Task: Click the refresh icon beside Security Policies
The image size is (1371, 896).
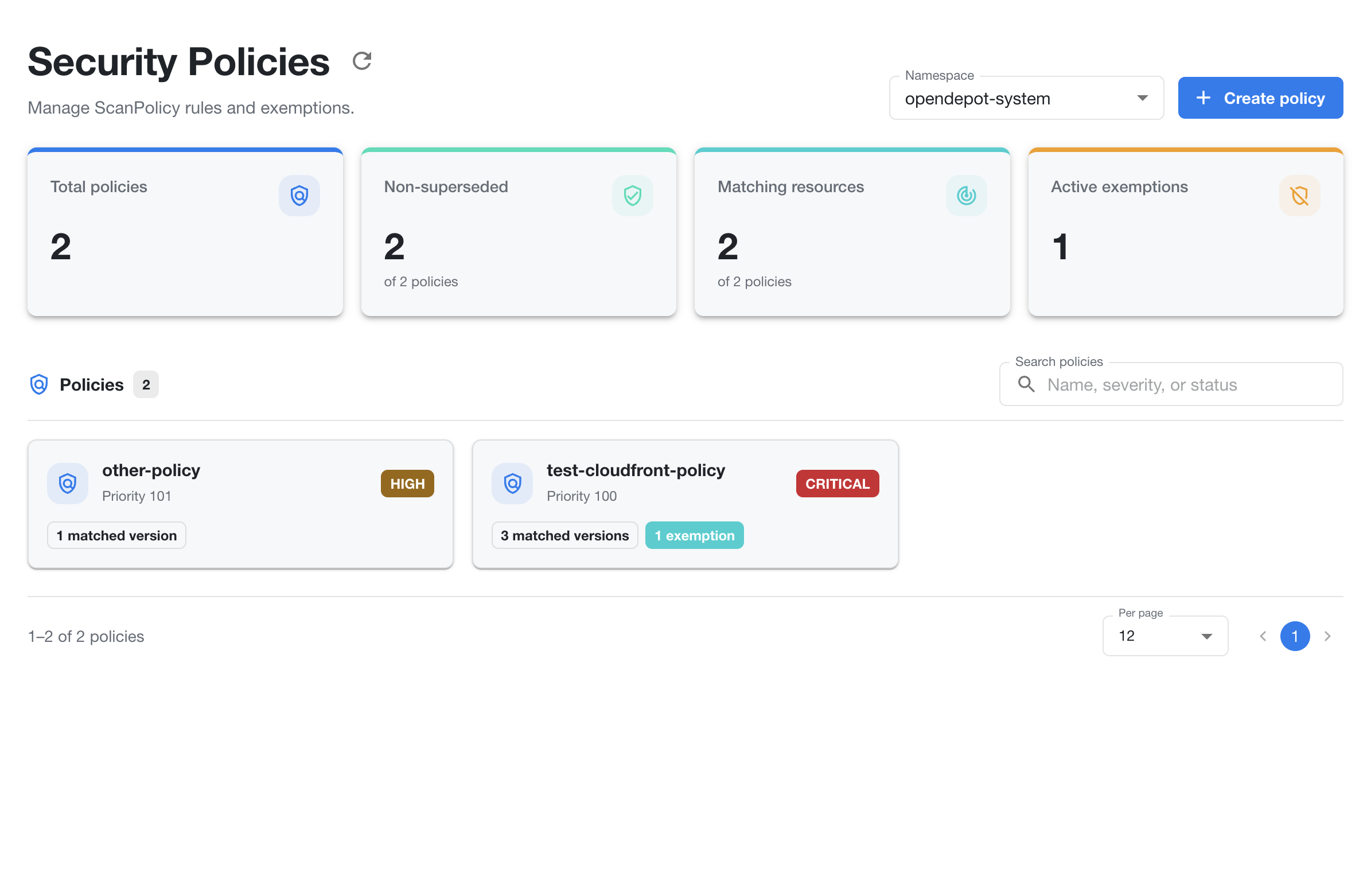Action: point(362,60)
